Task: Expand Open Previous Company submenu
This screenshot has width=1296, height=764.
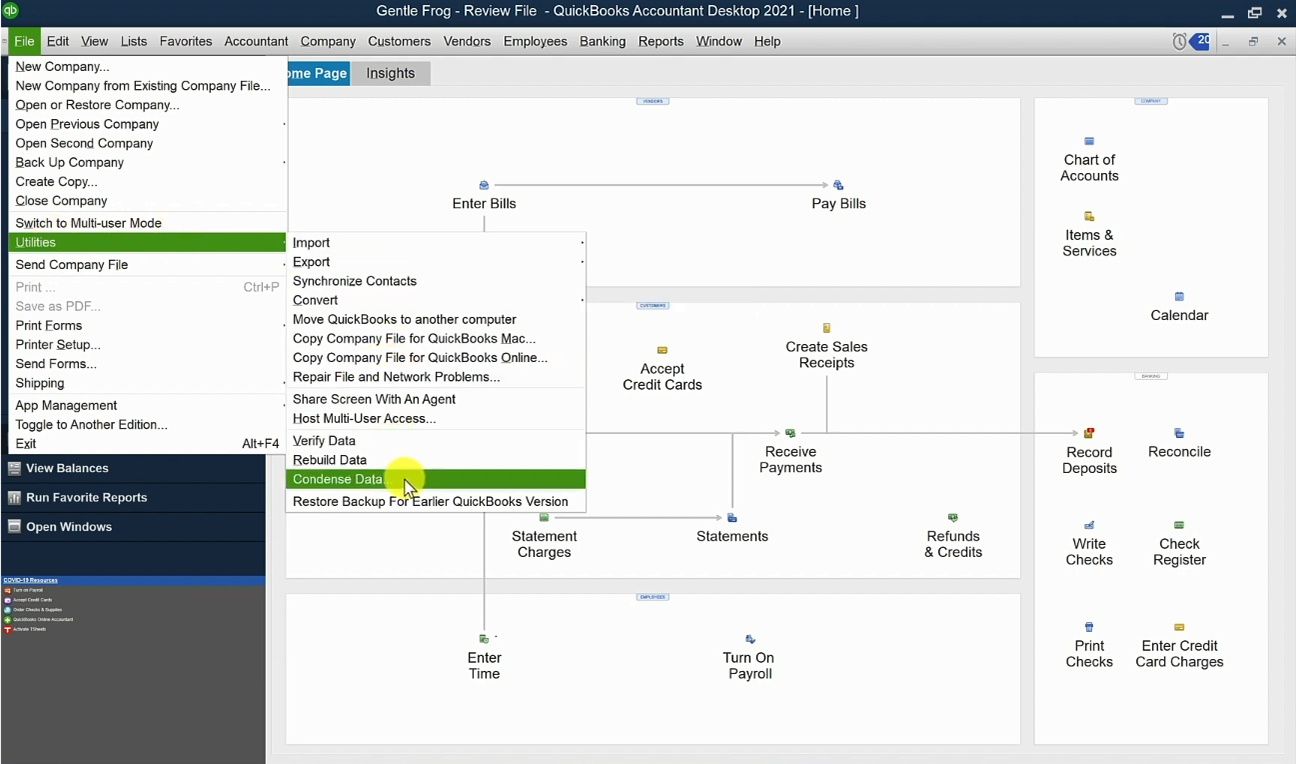Action: [148, 124]
